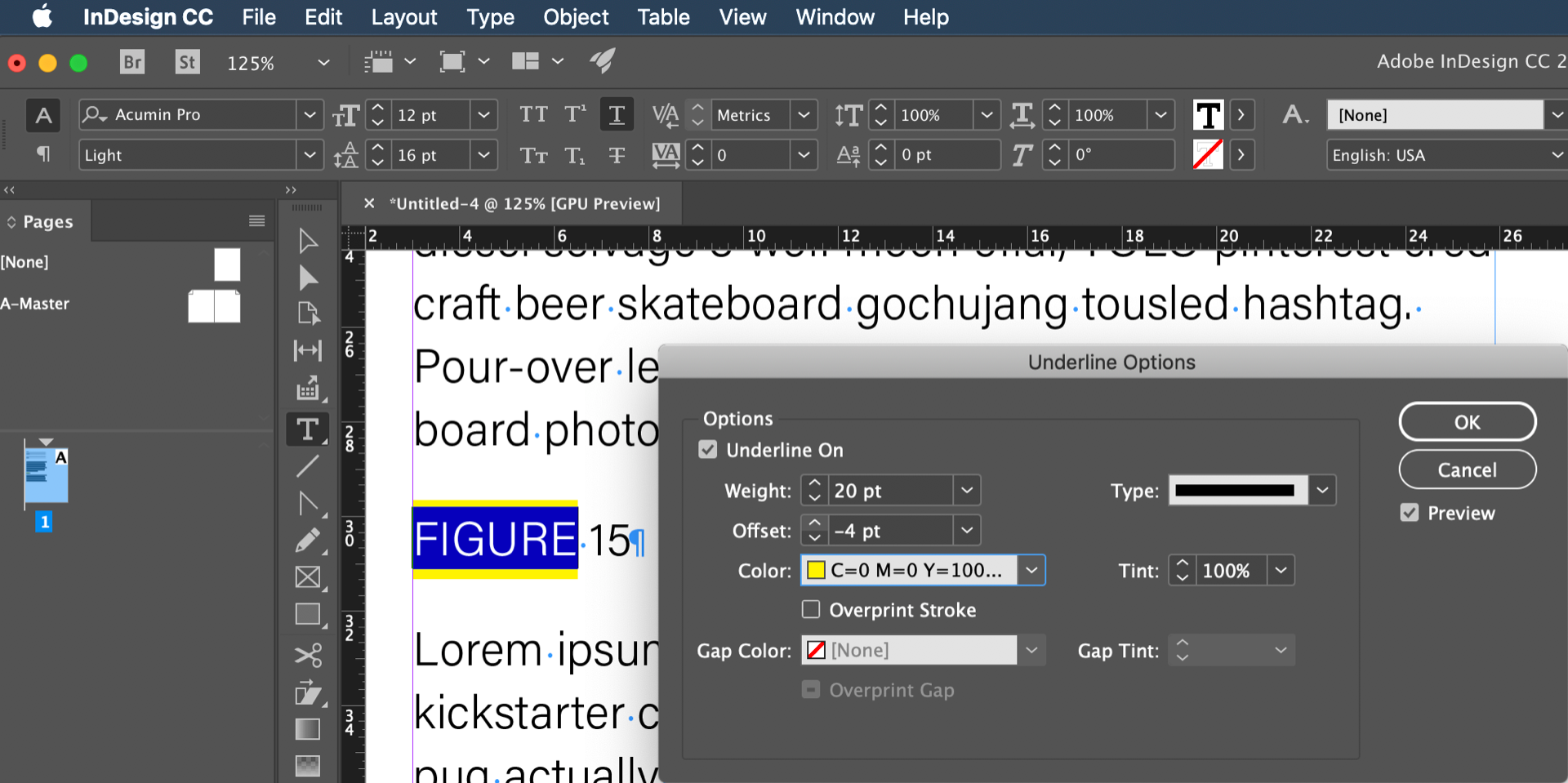
Task: Apply Subscript formatting
Action: [576, 155]
